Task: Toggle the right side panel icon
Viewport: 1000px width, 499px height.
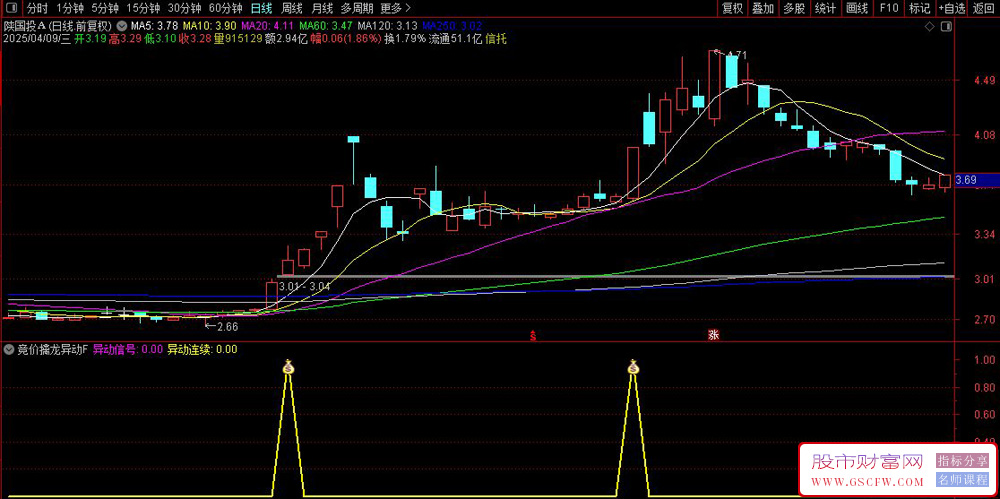Action: [x=947, y=27]
